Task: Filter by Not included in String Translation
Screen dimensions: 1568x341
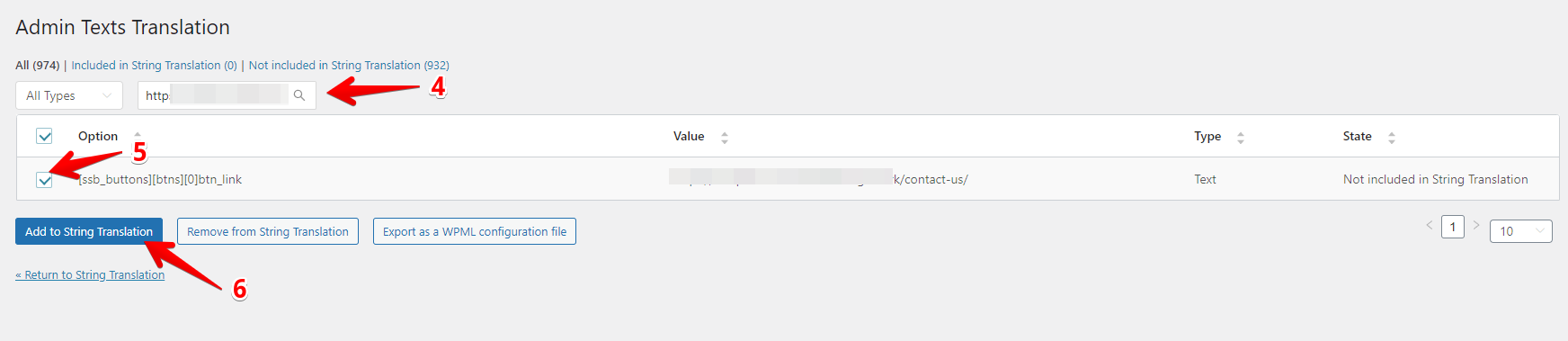Action: click(x=349, y=66)
